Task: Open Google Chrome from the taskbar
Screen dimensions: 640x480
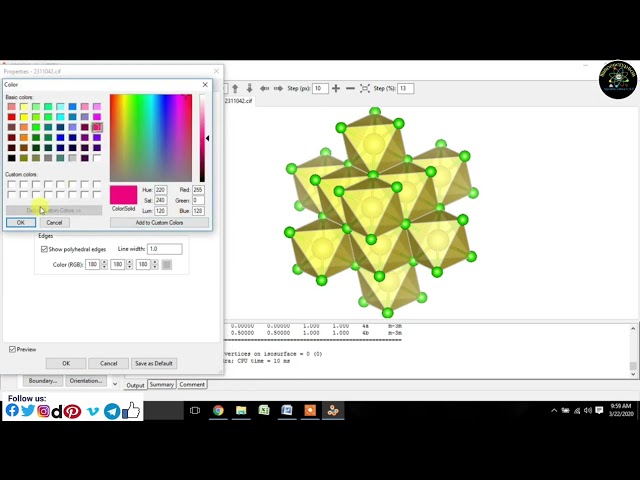Action: click(218, 410)
